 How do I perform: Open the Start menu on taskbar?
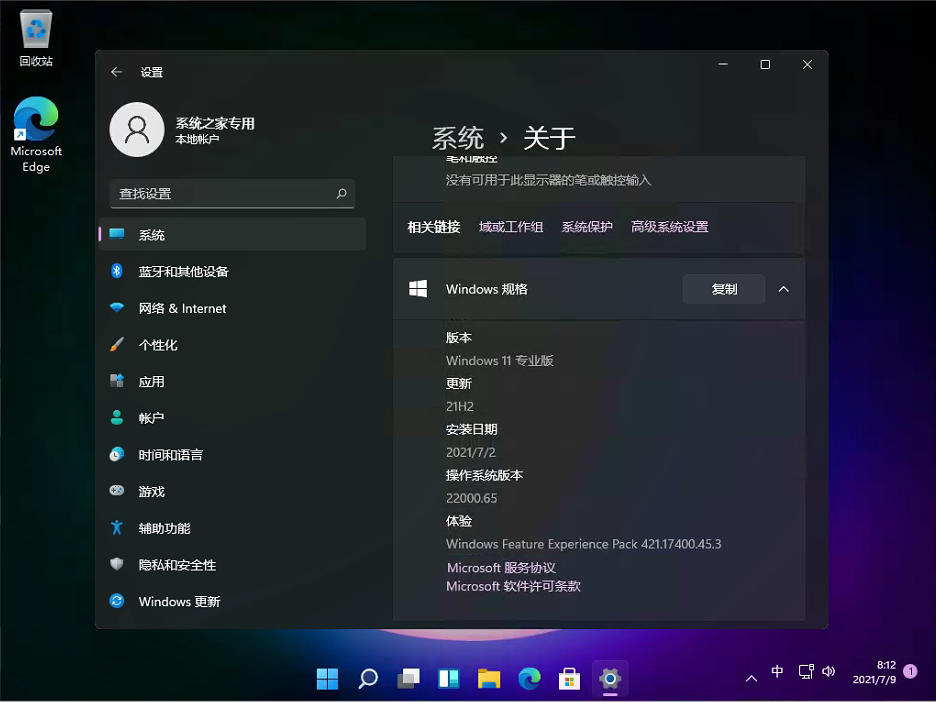point(327,679)
